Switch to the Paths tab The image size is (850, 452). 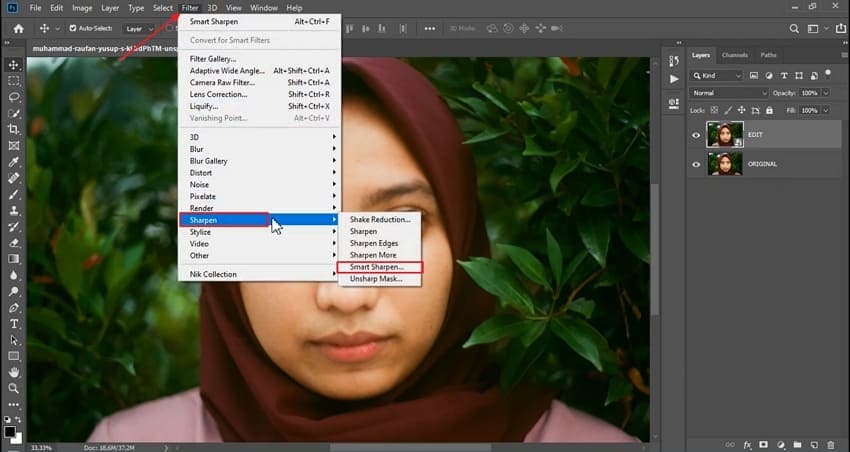pos(768,55)
